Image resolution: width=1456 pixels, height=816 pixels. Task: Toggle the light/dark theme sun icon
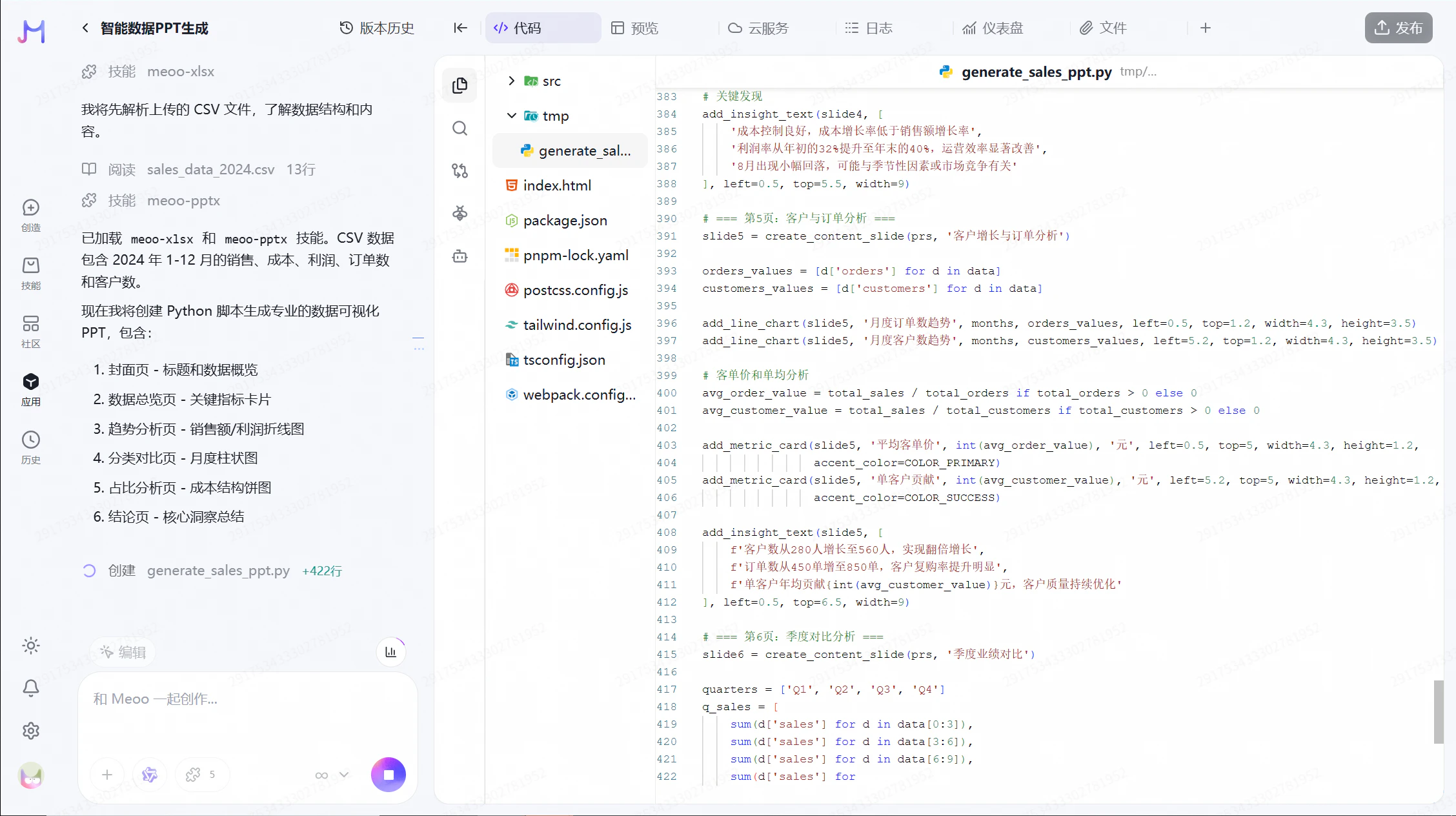[x=31, y=646]
